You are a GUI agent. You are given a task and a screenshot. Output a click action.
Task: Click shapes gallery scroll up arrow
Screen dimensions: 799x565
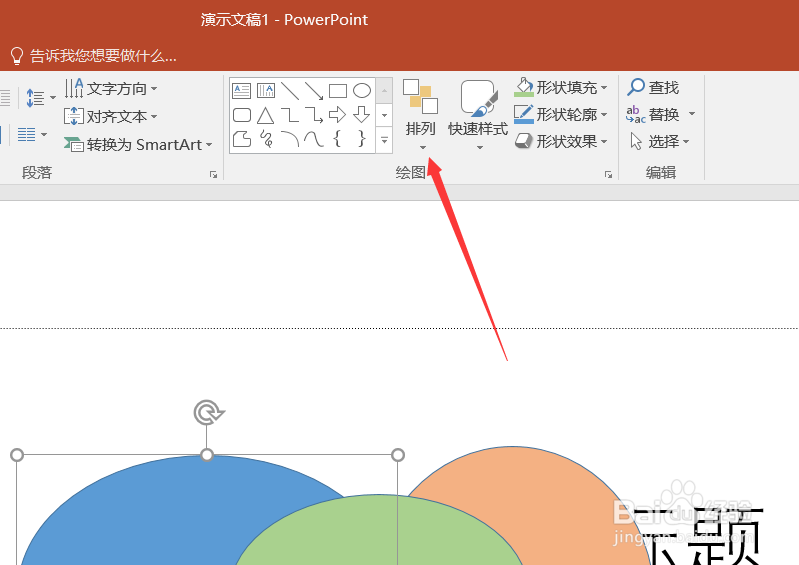coord(385,91)
